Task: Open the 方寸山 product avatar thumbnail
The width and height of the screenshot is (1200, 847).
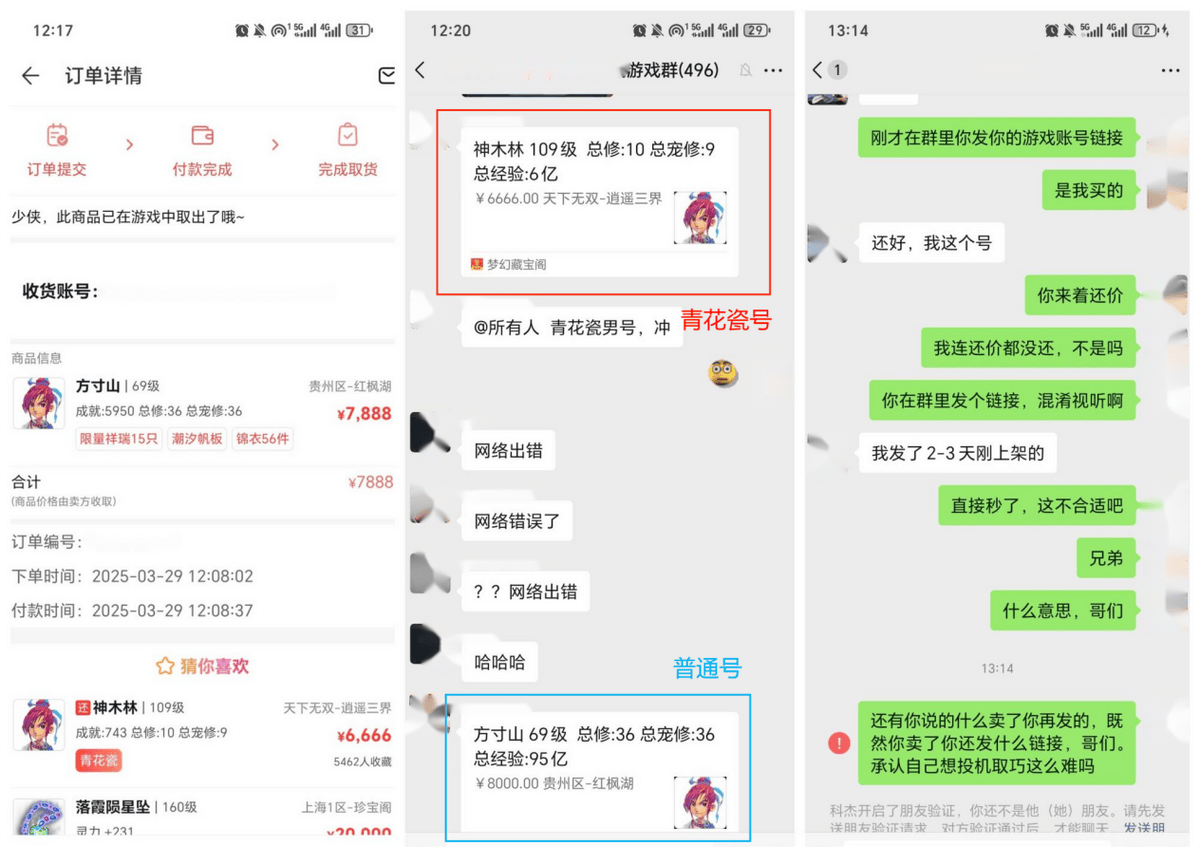Action: (39, 404)
